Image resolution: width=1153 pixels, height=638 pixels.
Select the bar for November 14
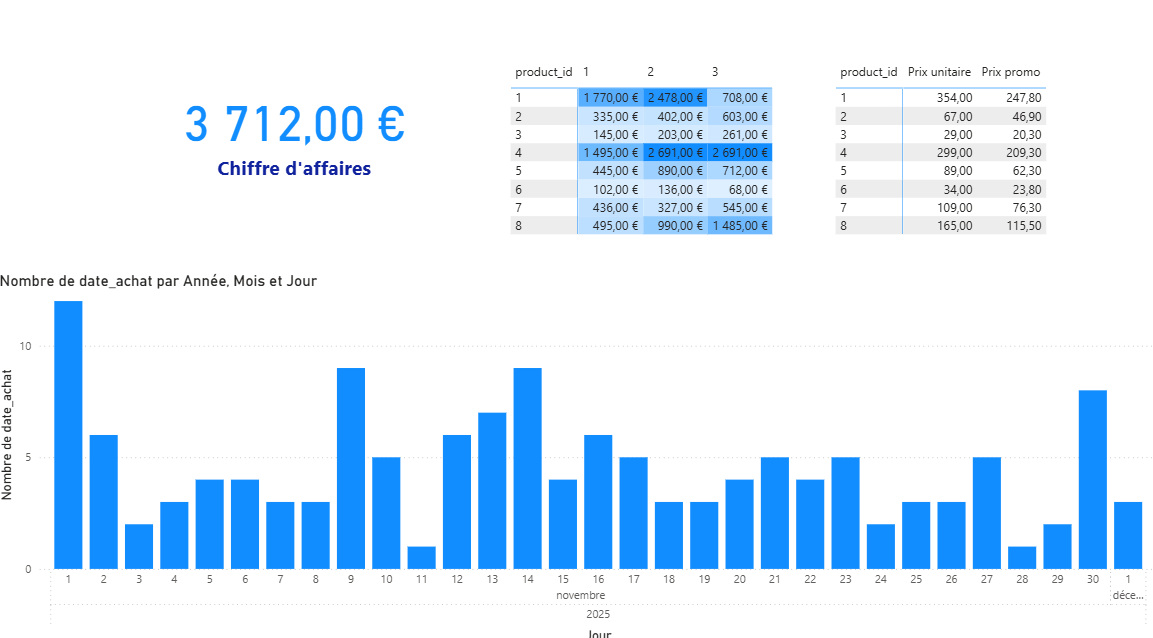527,468
